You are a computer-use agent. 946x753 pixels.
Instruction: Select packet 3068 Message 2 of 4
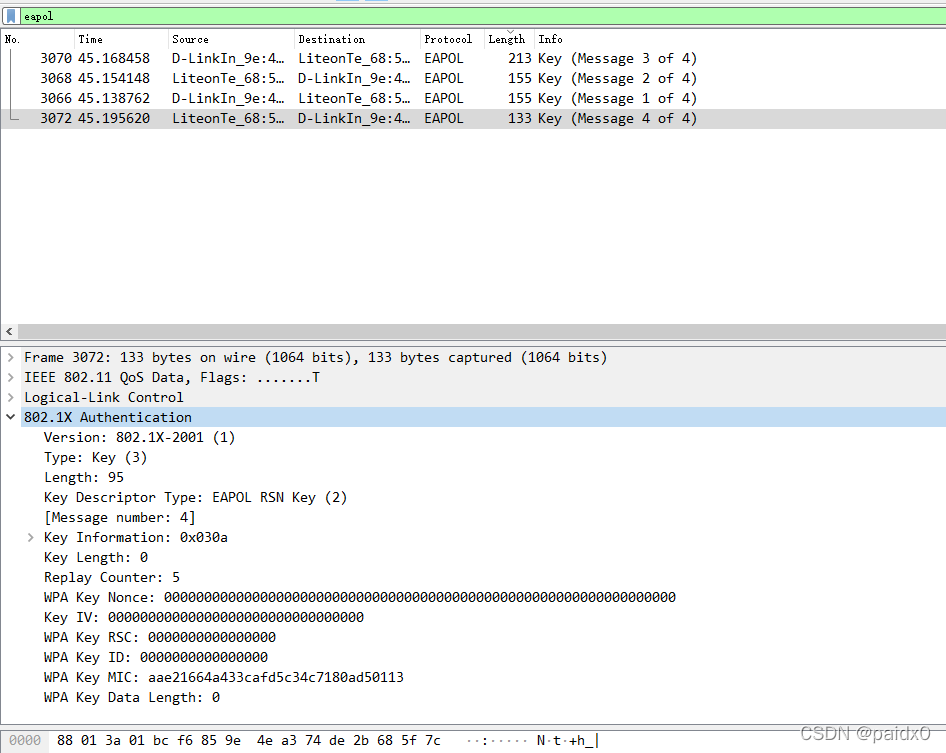click(x=473, y=78)
